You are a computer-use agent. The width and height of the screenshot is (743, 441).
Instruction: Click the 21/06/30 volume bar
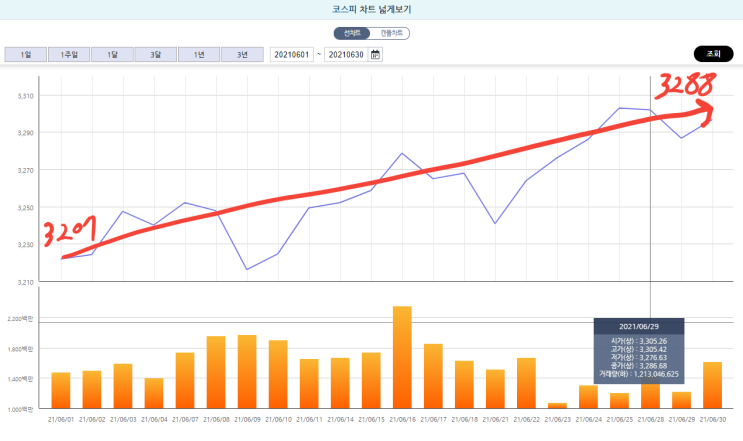pos(712,385)
